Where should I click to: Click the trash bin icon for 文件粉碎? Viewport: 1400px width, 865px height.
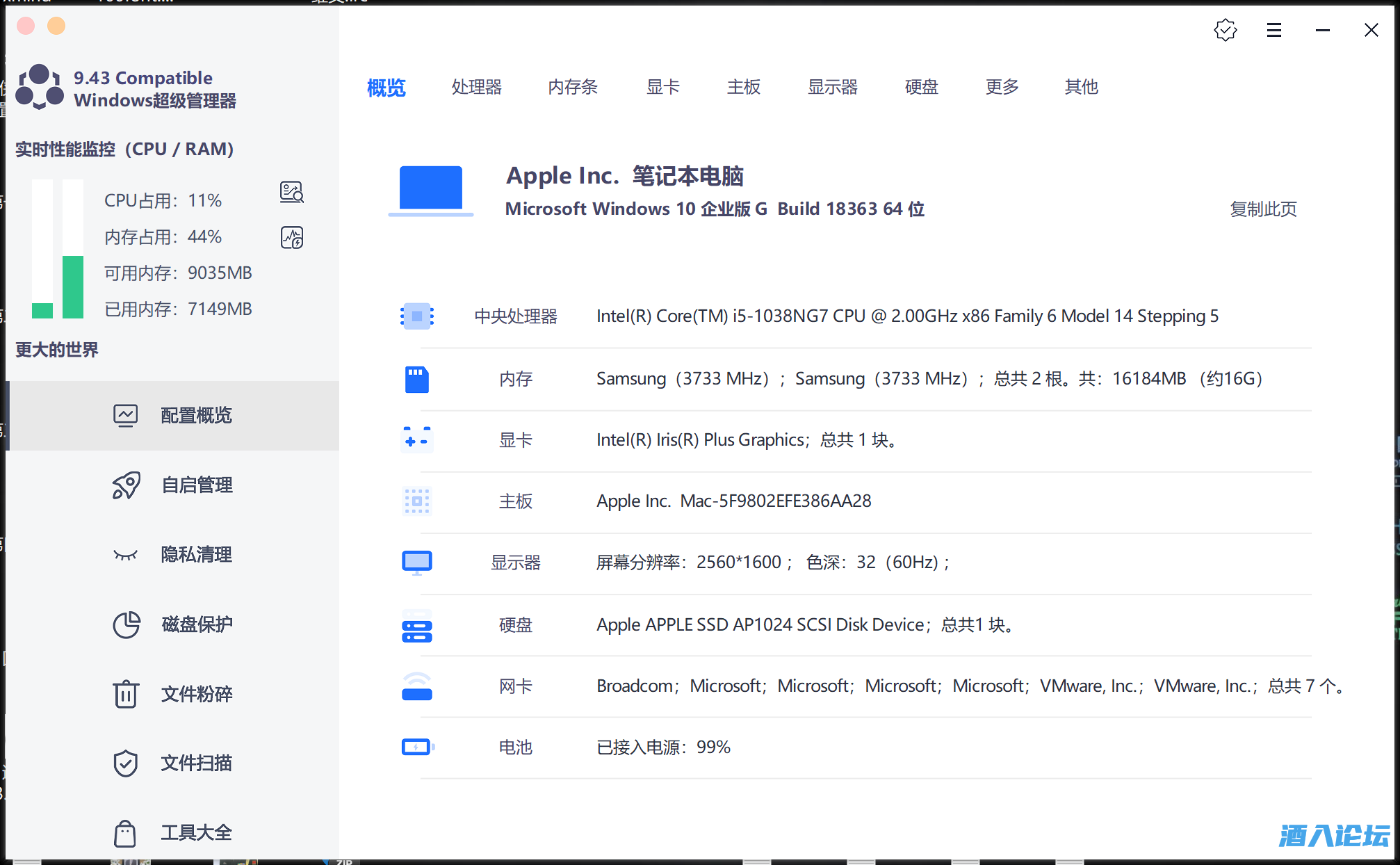[126, 694]
